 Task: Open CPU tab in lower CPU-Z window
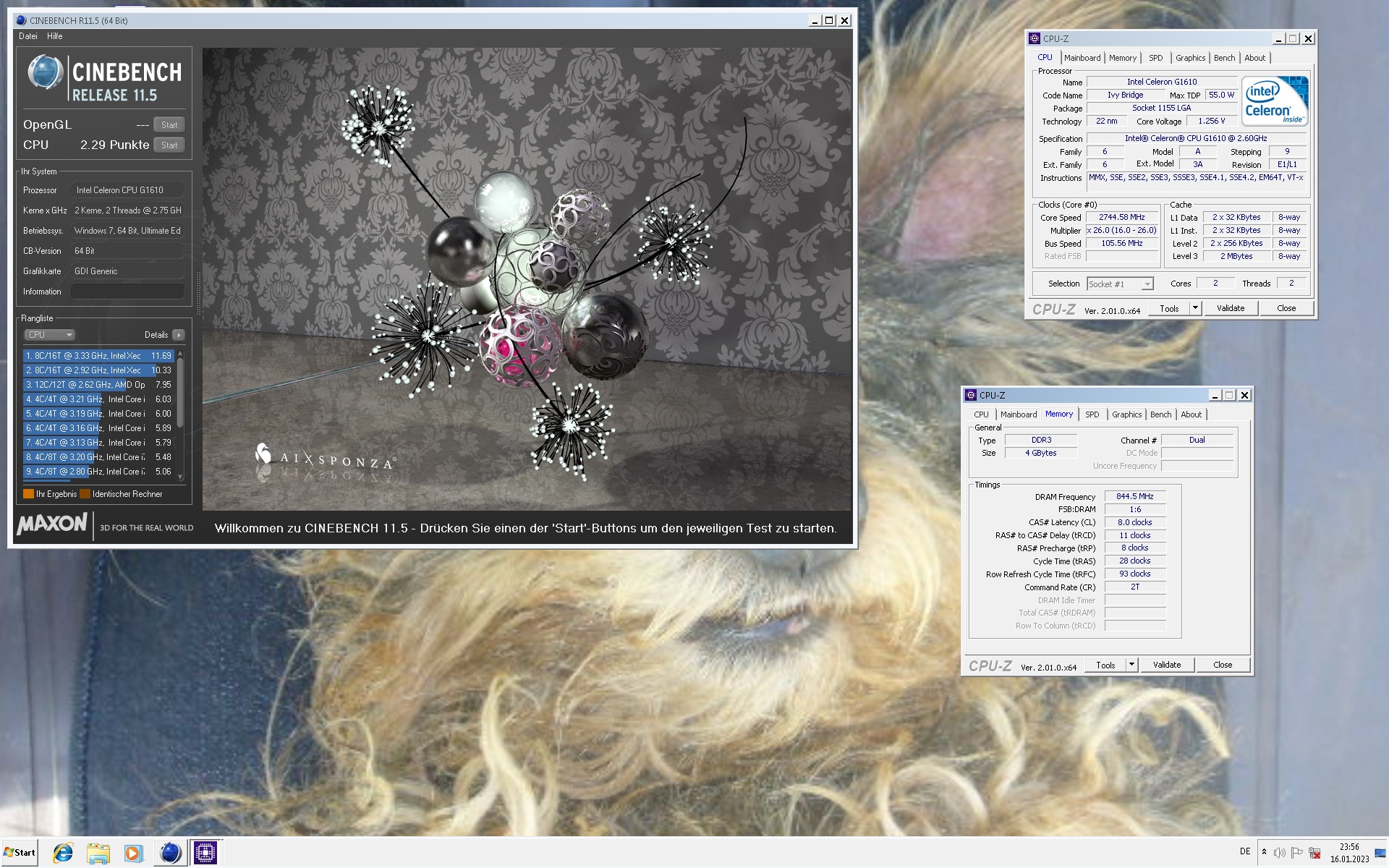point(981,414)
